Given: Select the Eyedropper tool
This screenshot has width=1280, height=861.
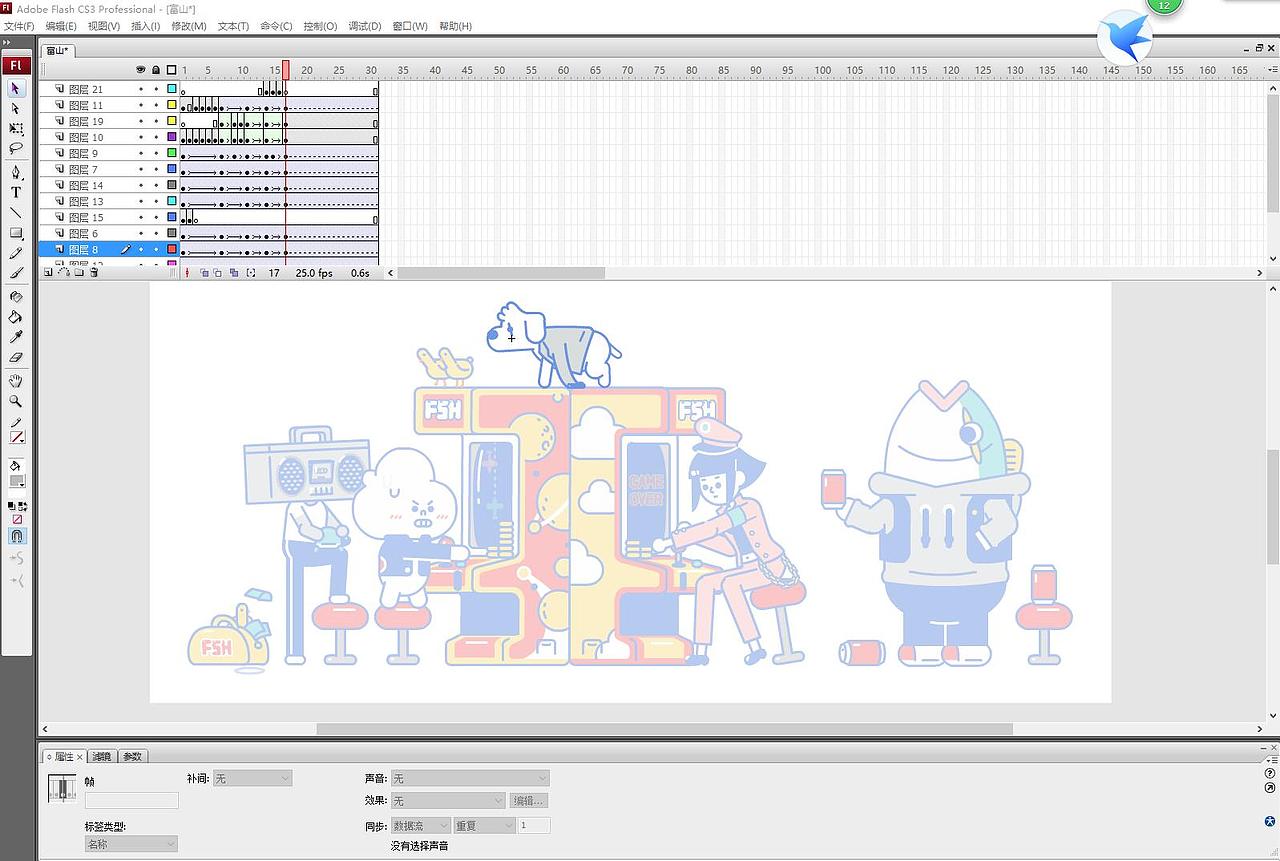Looking at the screenshot, I should [16, 337].
